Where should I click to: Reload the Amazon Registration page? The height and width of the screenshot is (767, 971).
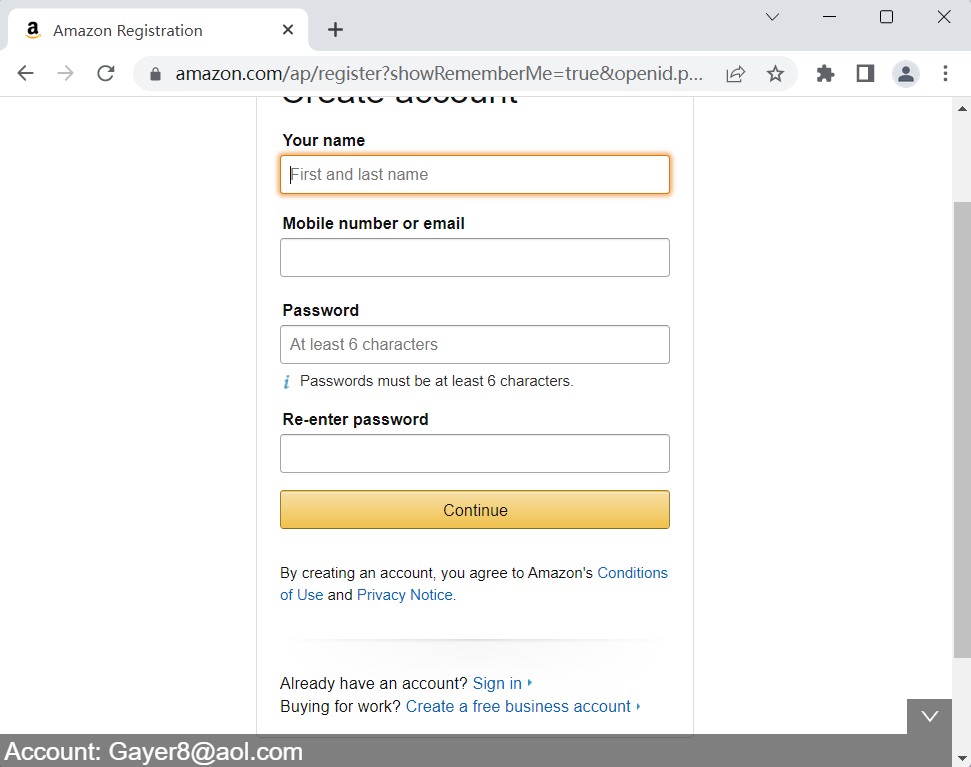pos(105,72)
